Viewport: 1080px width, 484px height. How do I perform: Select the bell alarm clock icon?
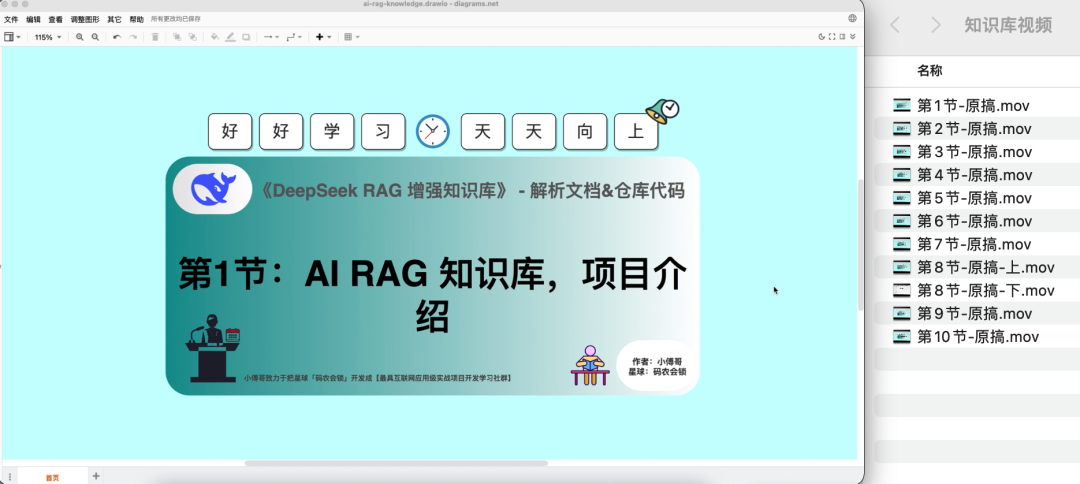coord(663,112)
